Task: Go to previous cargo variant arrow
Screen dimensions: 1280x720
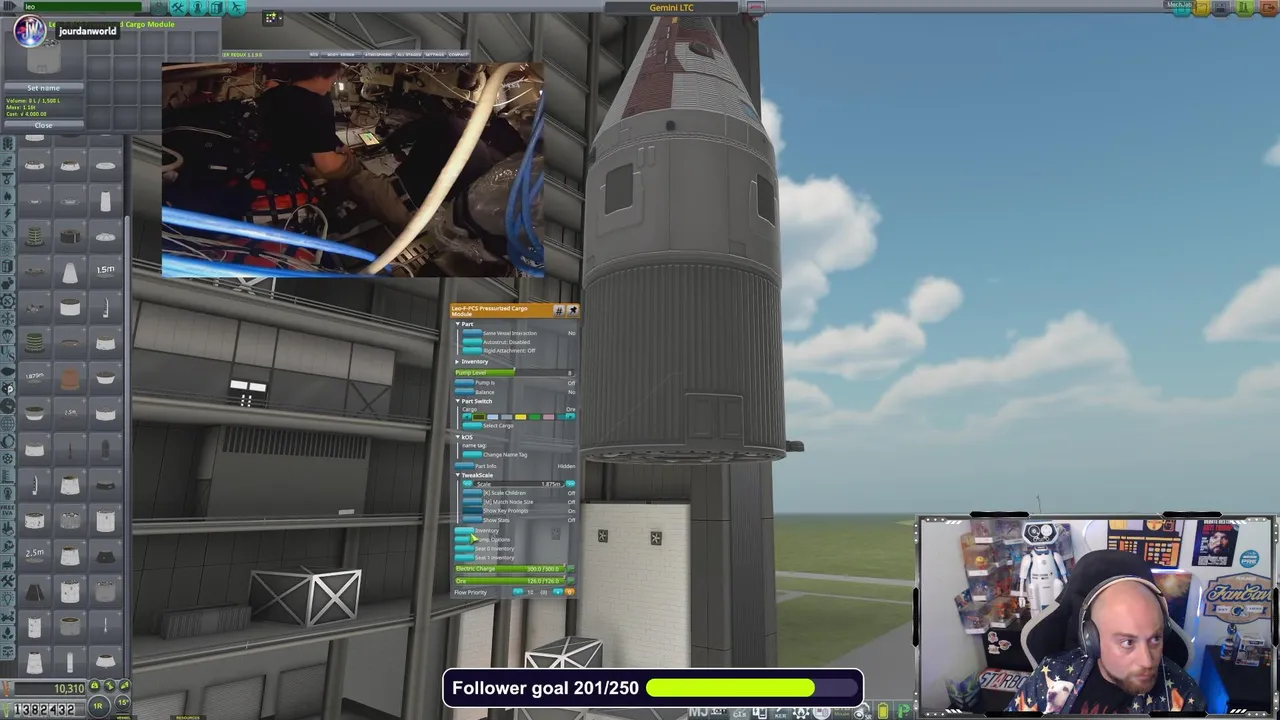Action: pos(466,417)
